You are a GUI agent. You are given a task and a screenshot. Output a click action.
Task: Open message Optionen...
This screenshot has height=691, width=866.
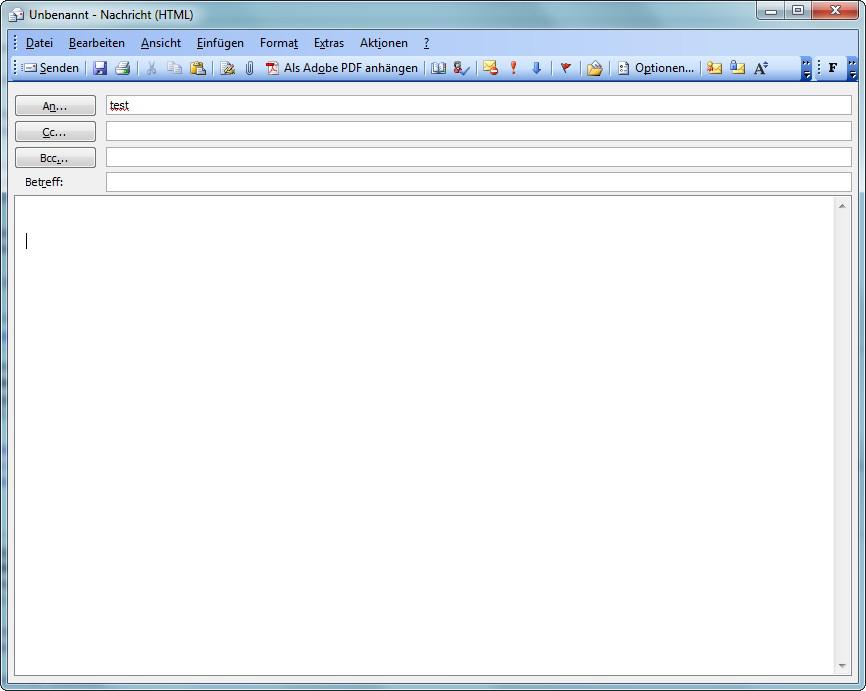pos(656,68)
